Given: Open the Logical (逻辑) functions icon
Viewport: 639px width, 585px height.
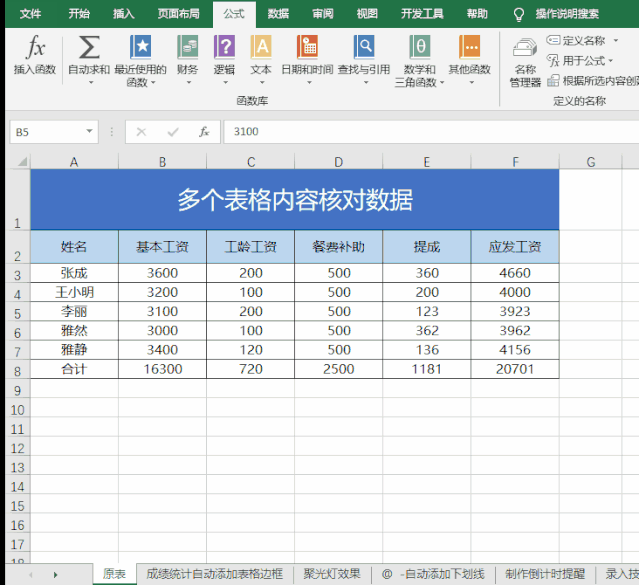Looking at the screenshot, I should pos(224,47).
